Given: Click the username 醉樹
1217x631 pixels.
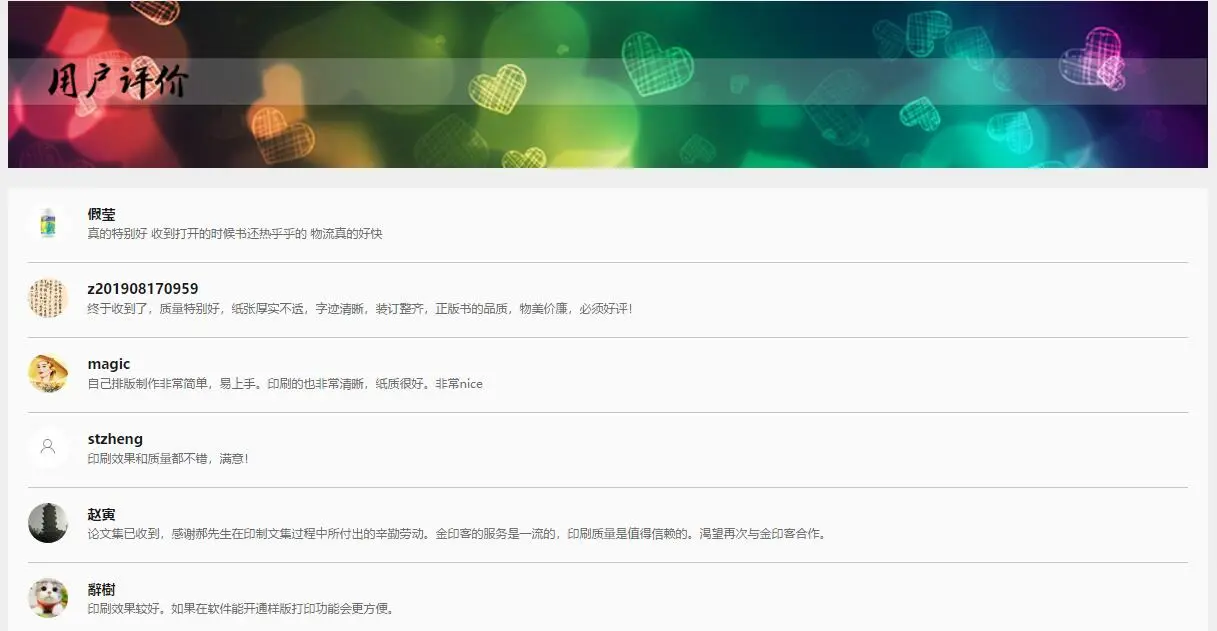Looking at the screenshot, I should [x=102, y=589].
